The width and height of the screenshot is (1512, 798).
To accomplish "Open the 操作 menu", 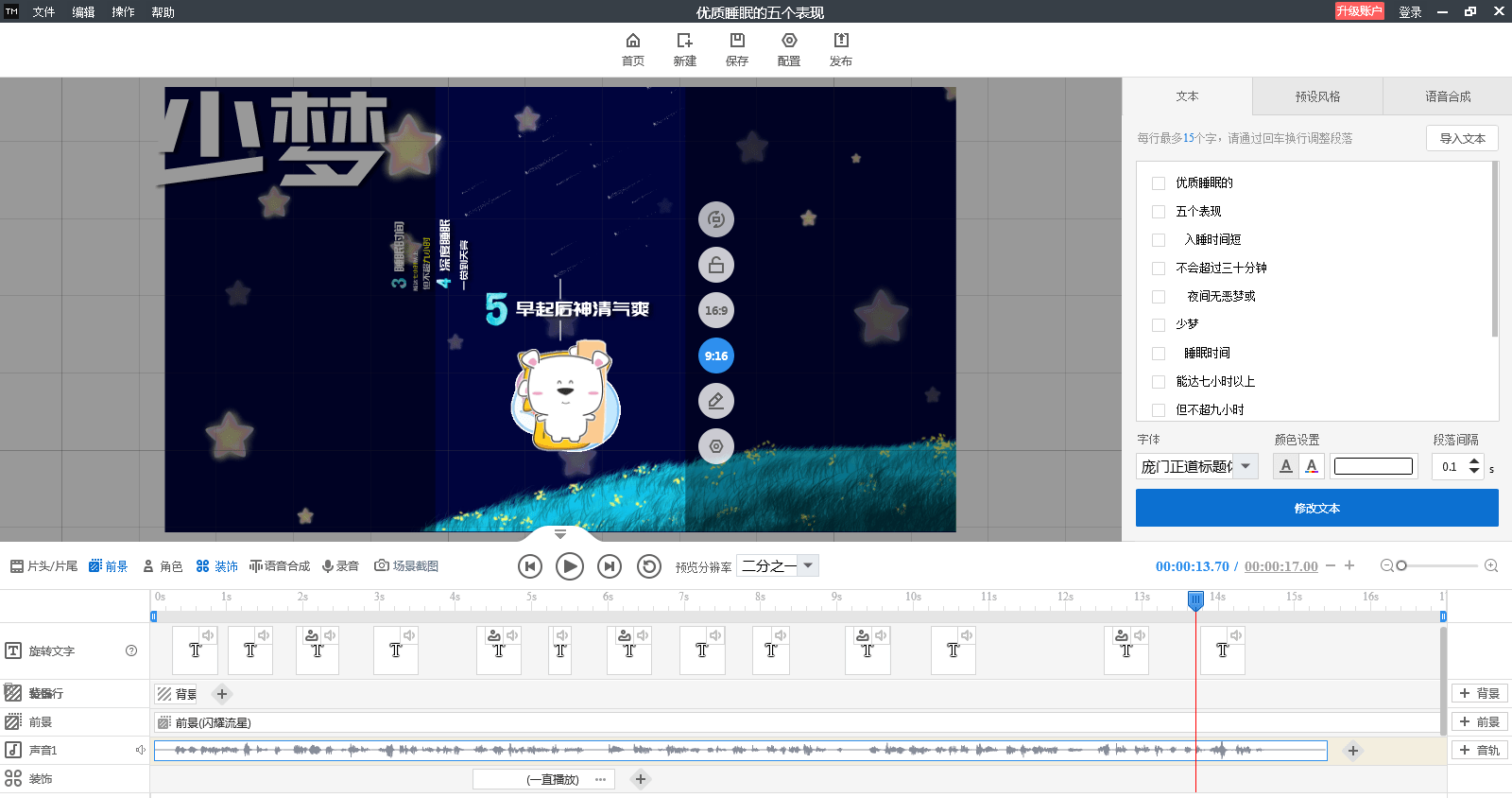I will pyautogui.click(x=123, y=12).
